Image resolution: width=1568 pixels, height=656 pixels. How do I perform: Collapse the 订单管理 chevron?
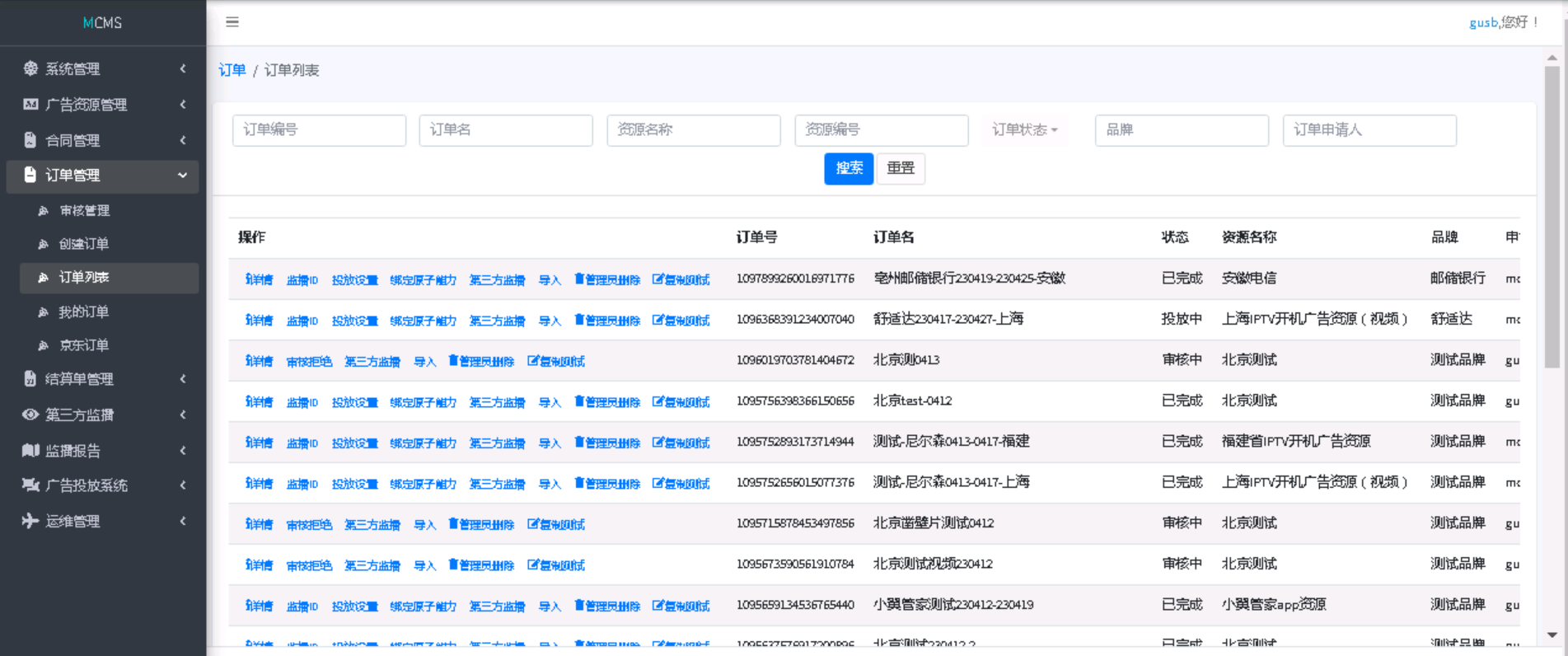coord(183,175)
